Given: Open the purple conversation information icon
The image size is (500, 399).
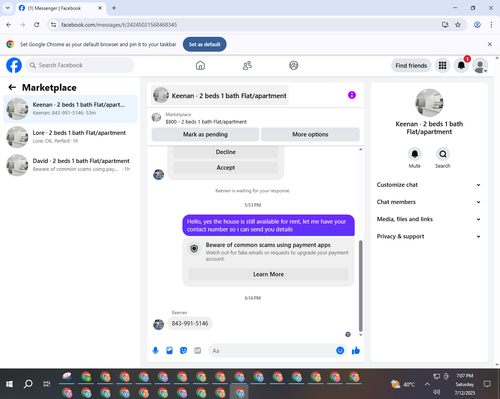Looking at the screenshot, I should coord(352,95).
